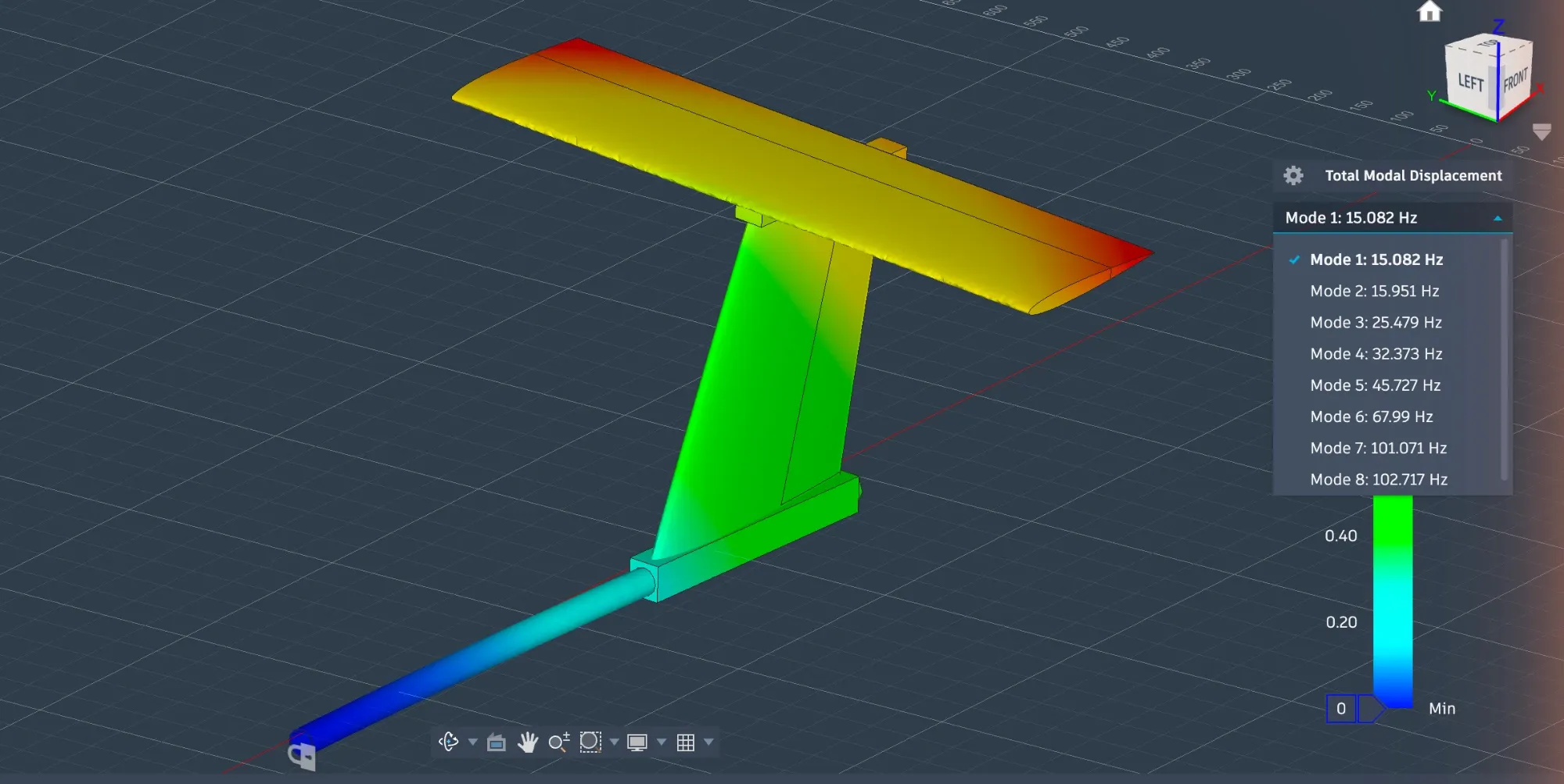Expand Grid and Snaps dropdown arrow
The width and height of the screenshot is (1564, 784).
pyautogui.click(x=709, y=742)
